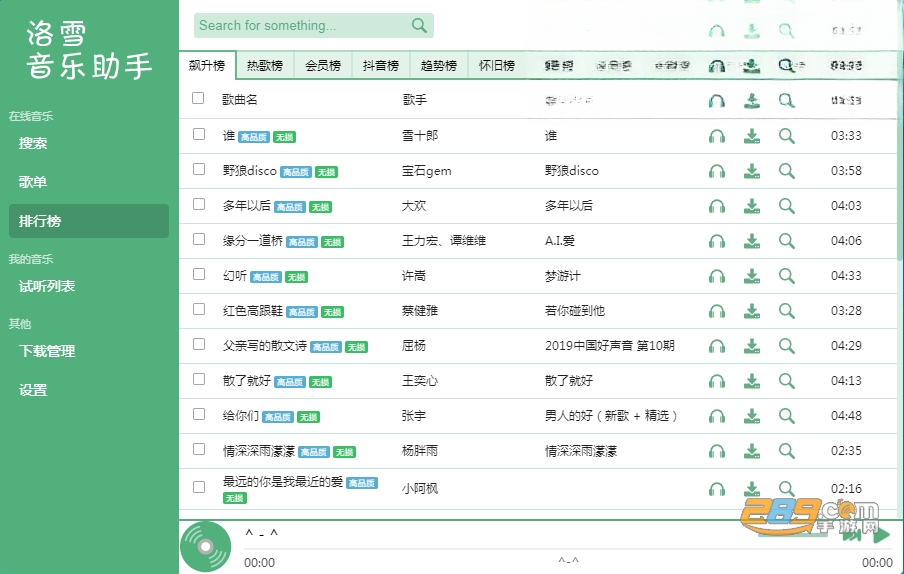904x574 pixels.
Task: Open the 热歌榜 tab
Action: coord(265,66)
